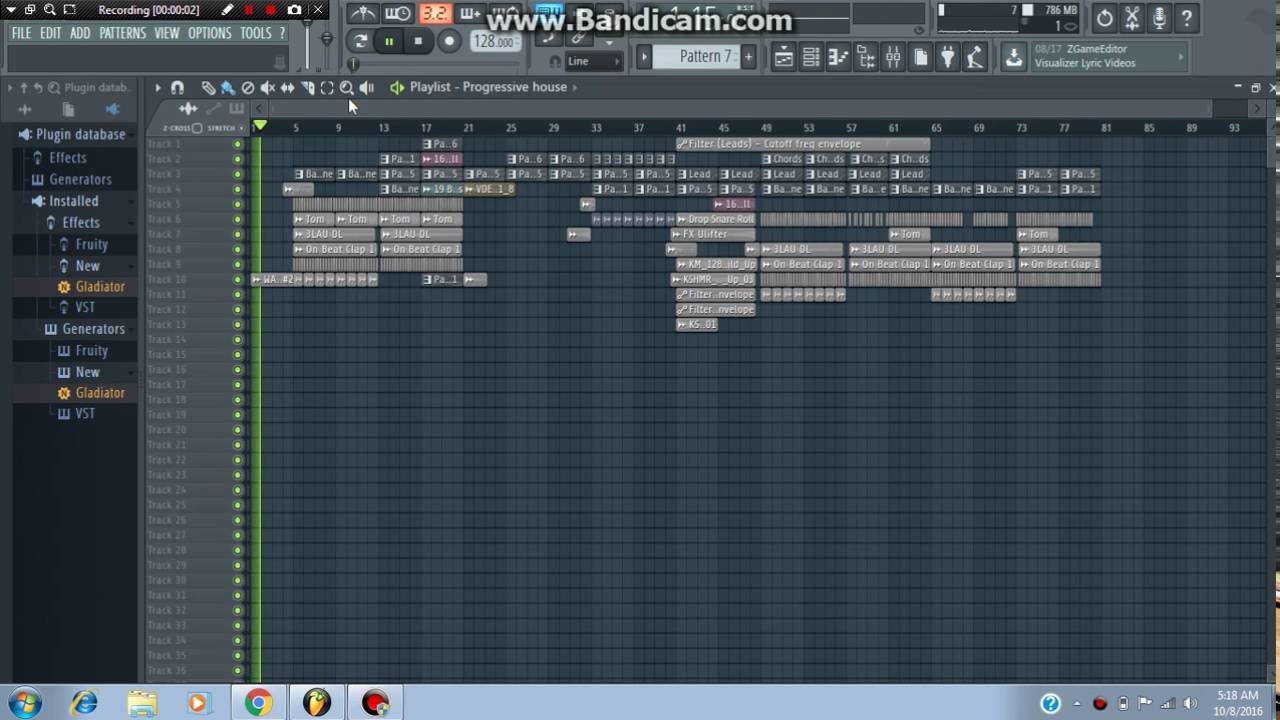1280x720 pixels.
Task: Launch Chrome from the taskbar
Action: (x=258, y=703)
